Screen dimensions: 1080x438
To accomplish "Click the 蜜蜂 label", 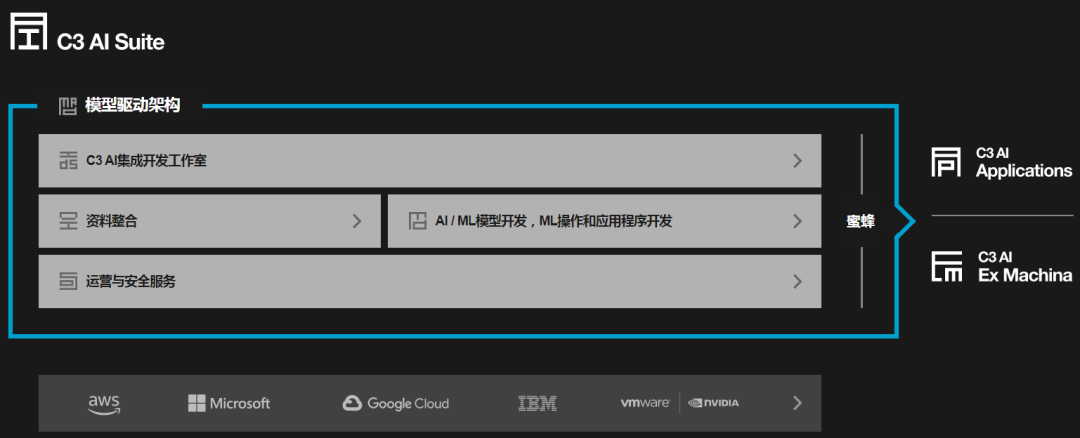I will [860, 222].
